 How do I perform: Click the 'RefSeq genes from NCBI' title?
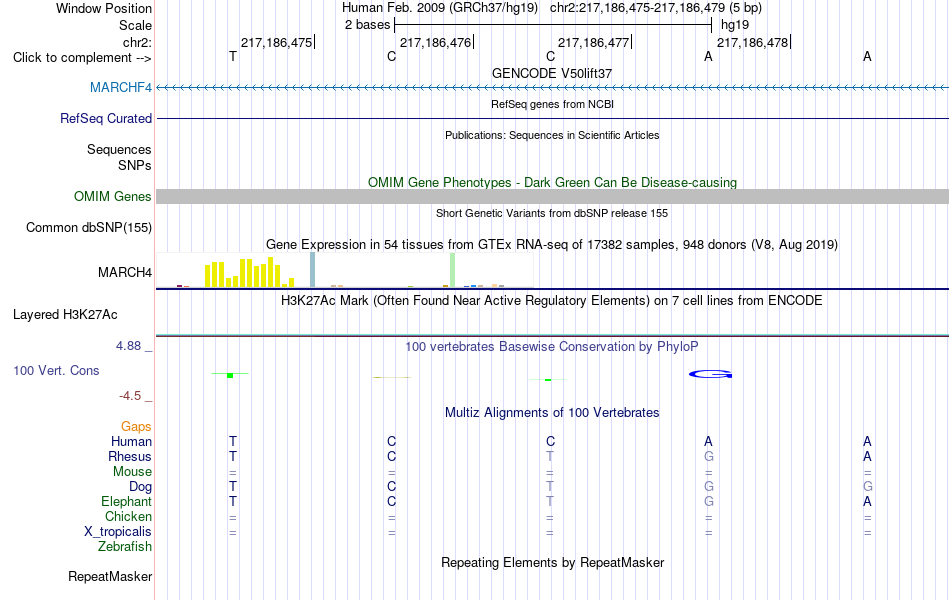(x=553, y=104)
